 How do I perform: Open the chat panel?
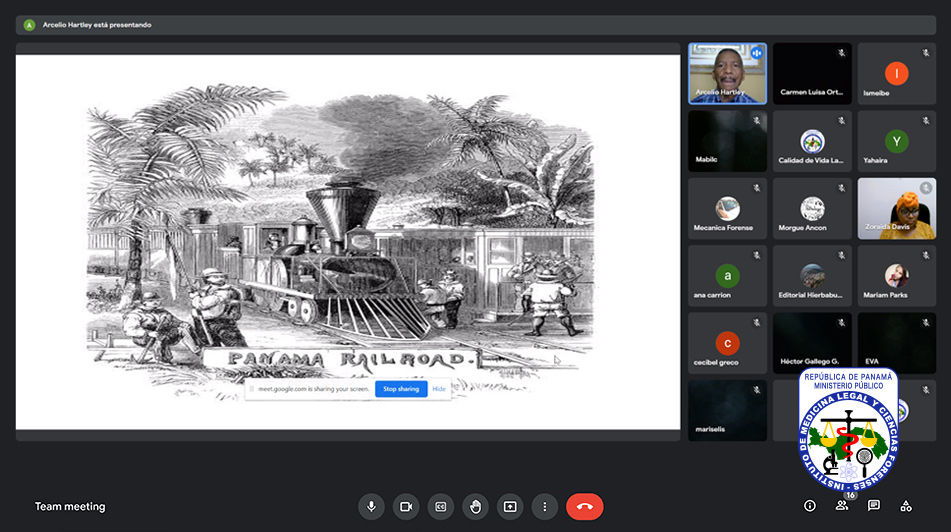874,506
